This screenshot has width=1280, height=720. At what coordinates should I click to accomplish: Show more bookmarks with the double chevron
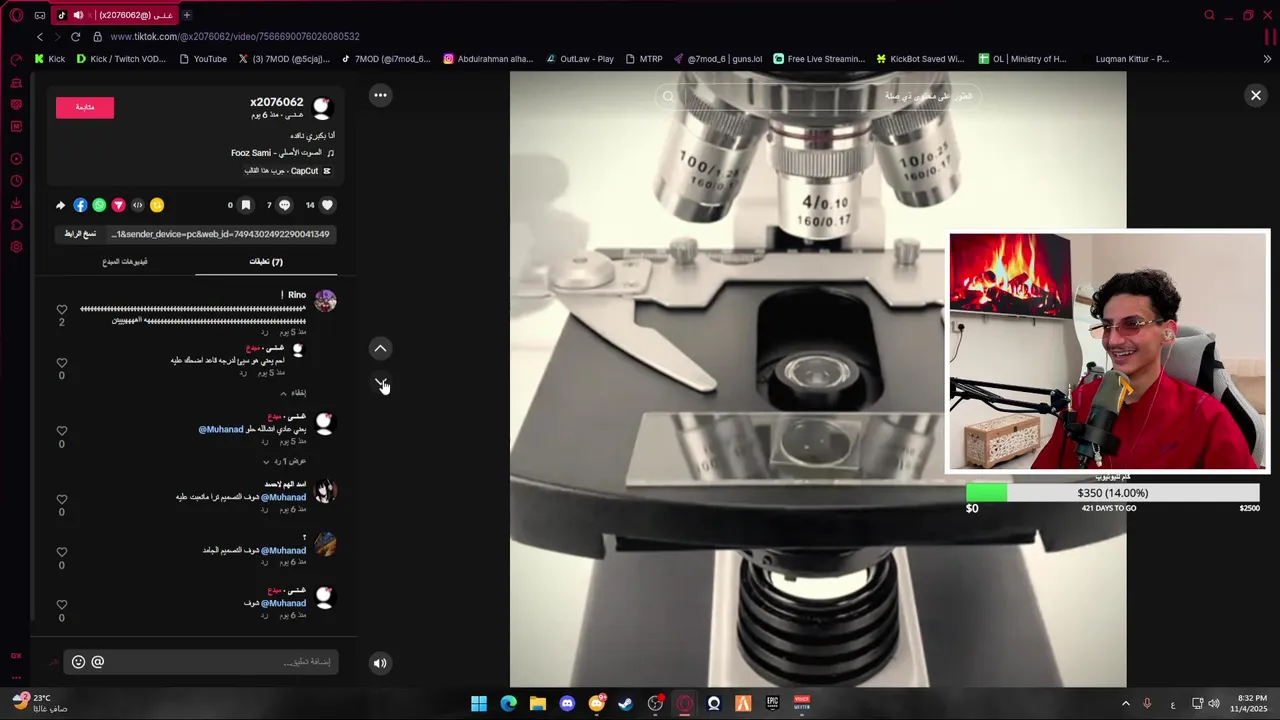click(x=1267, y=59)
